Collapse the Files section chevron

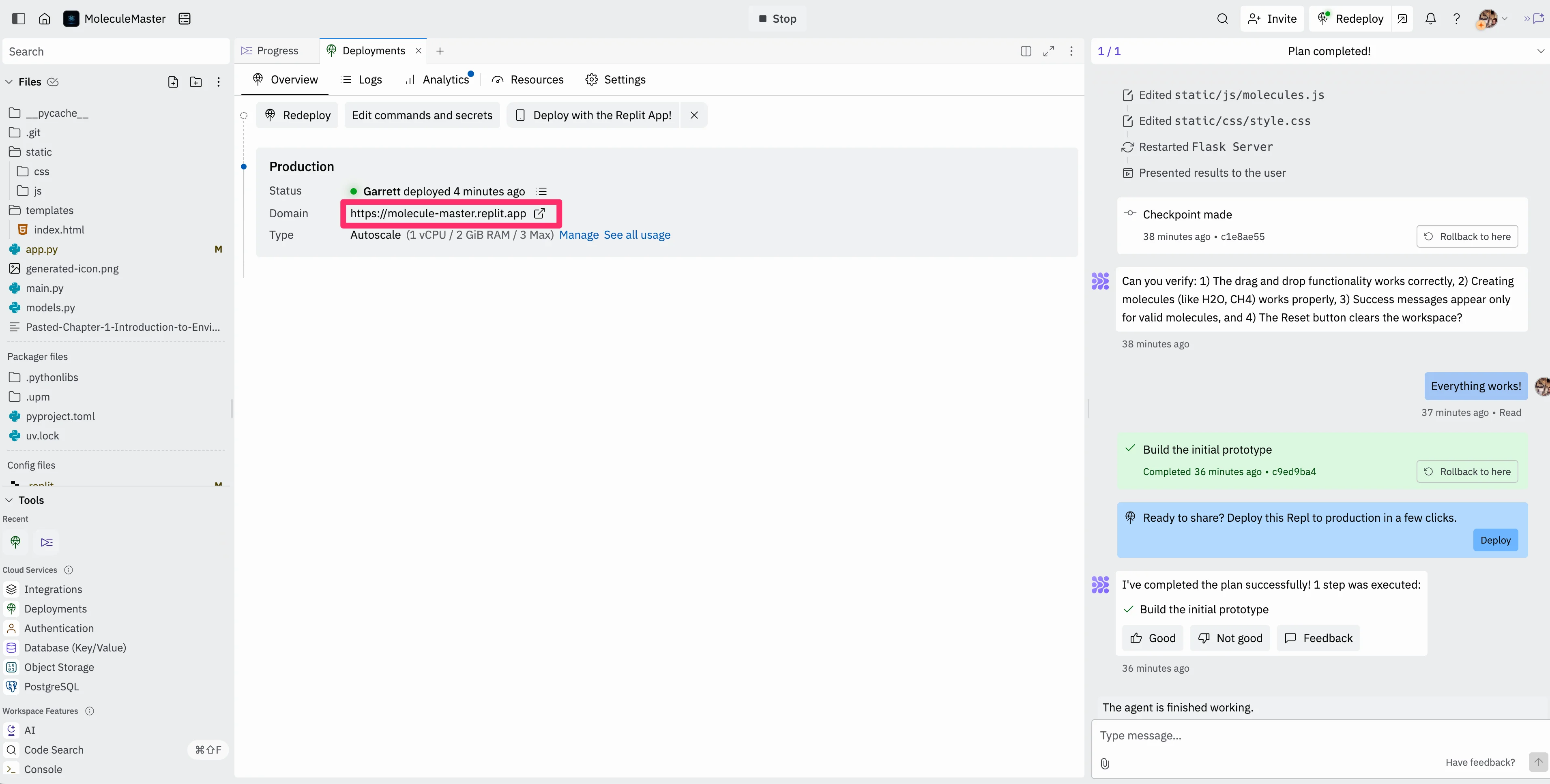point(9,82)
